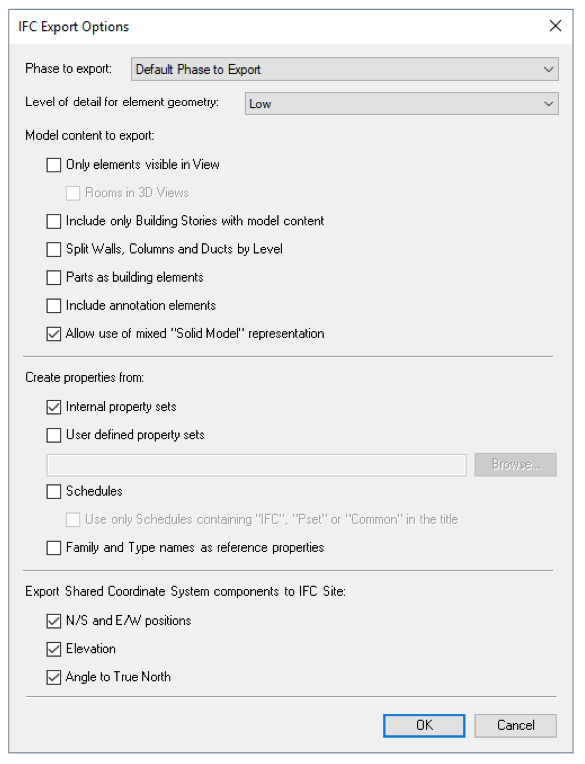The height and width of the screenshot is (764, 585).
Task: Open the Phase to export dropdown
Action: pyautogui.click(x=344, y=69)
